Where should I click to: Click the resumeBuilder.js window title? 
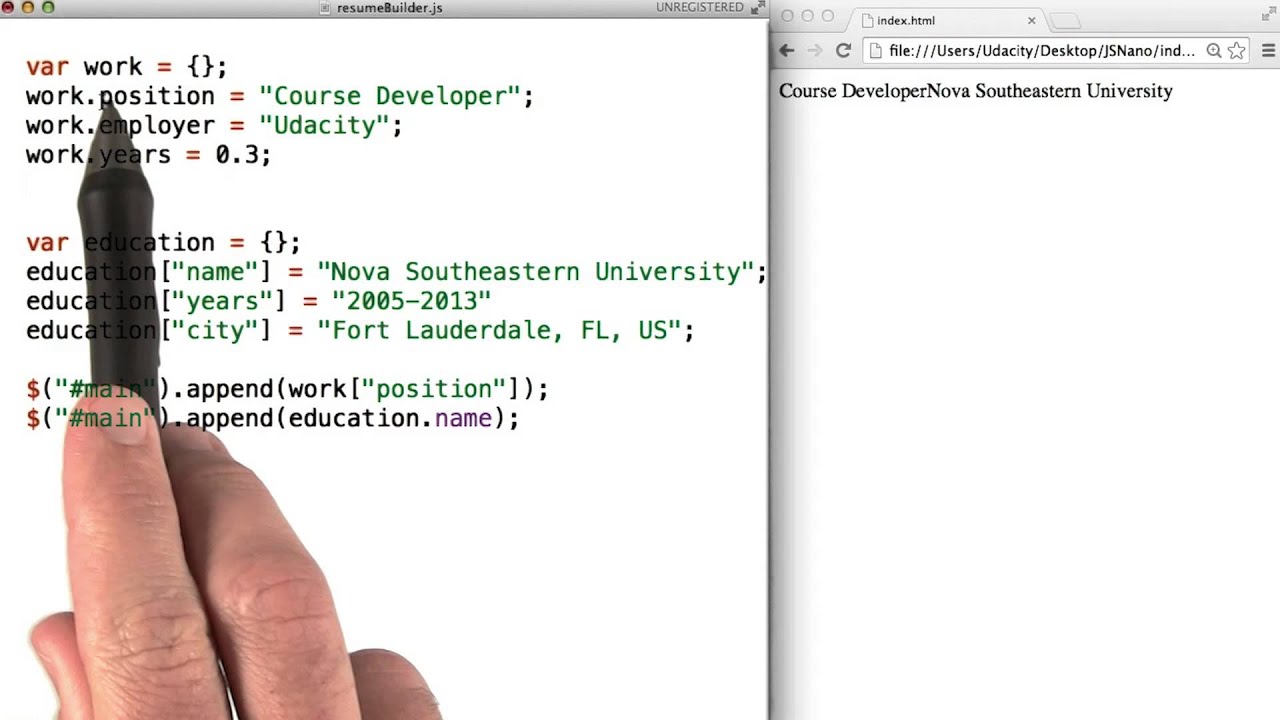(389, 8)
